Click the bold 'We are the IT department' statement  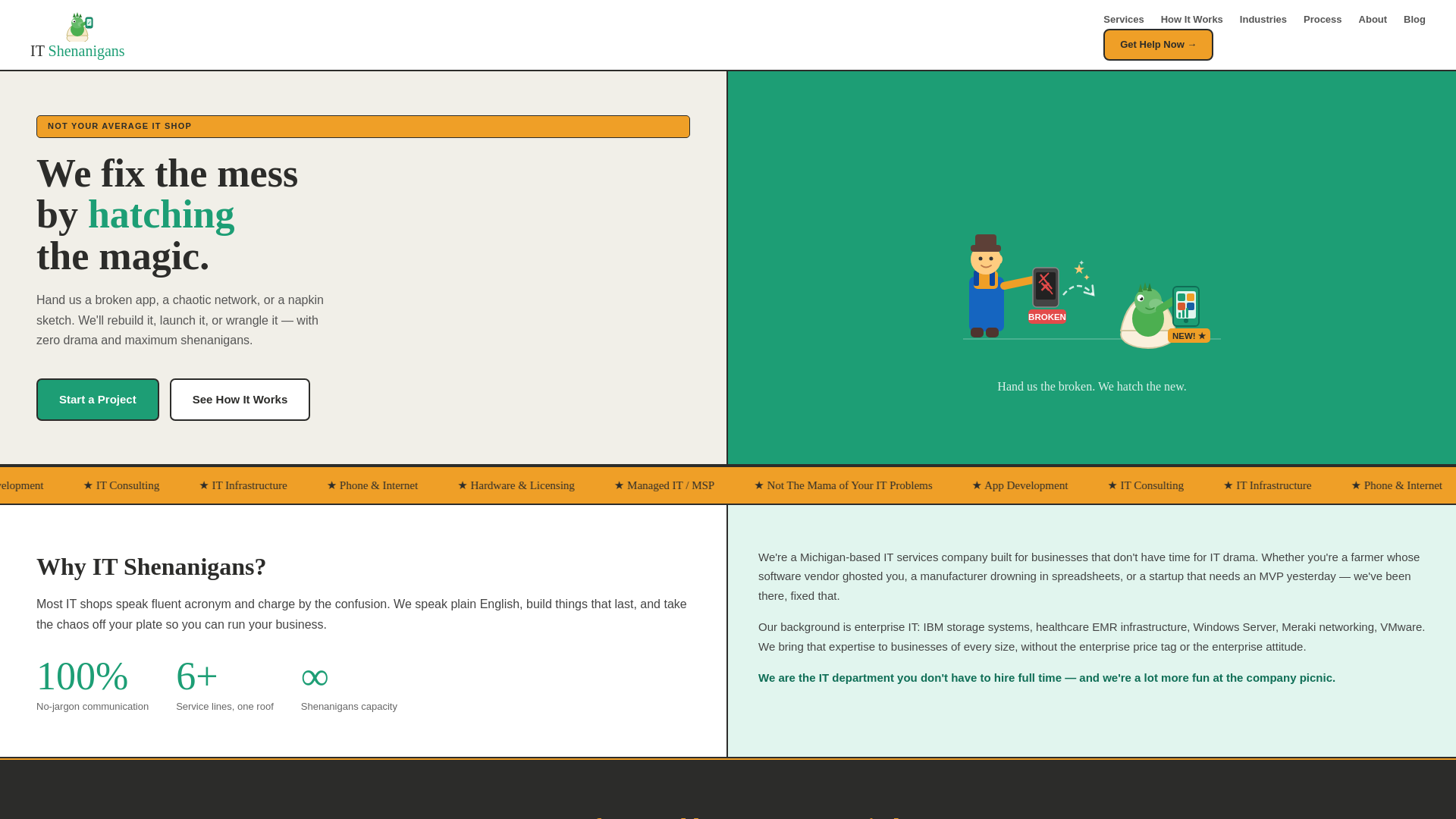click(x=1046, y=678)
